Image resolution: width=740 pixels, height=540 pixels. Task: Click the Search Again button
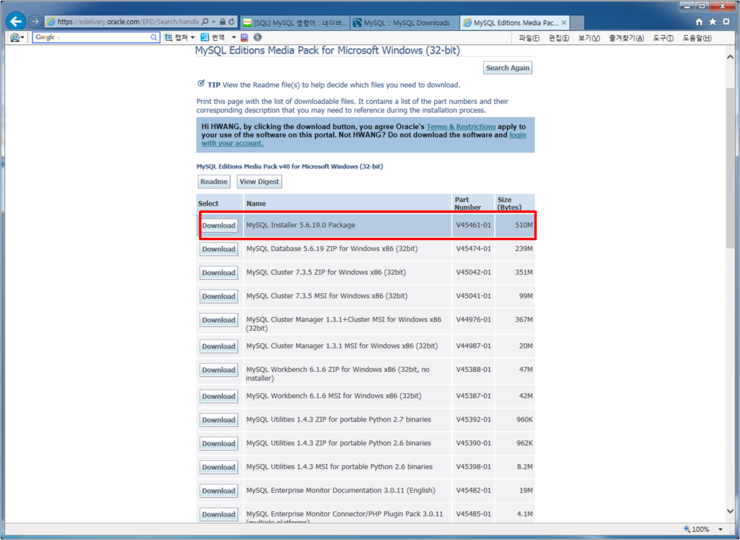point(508,68)
